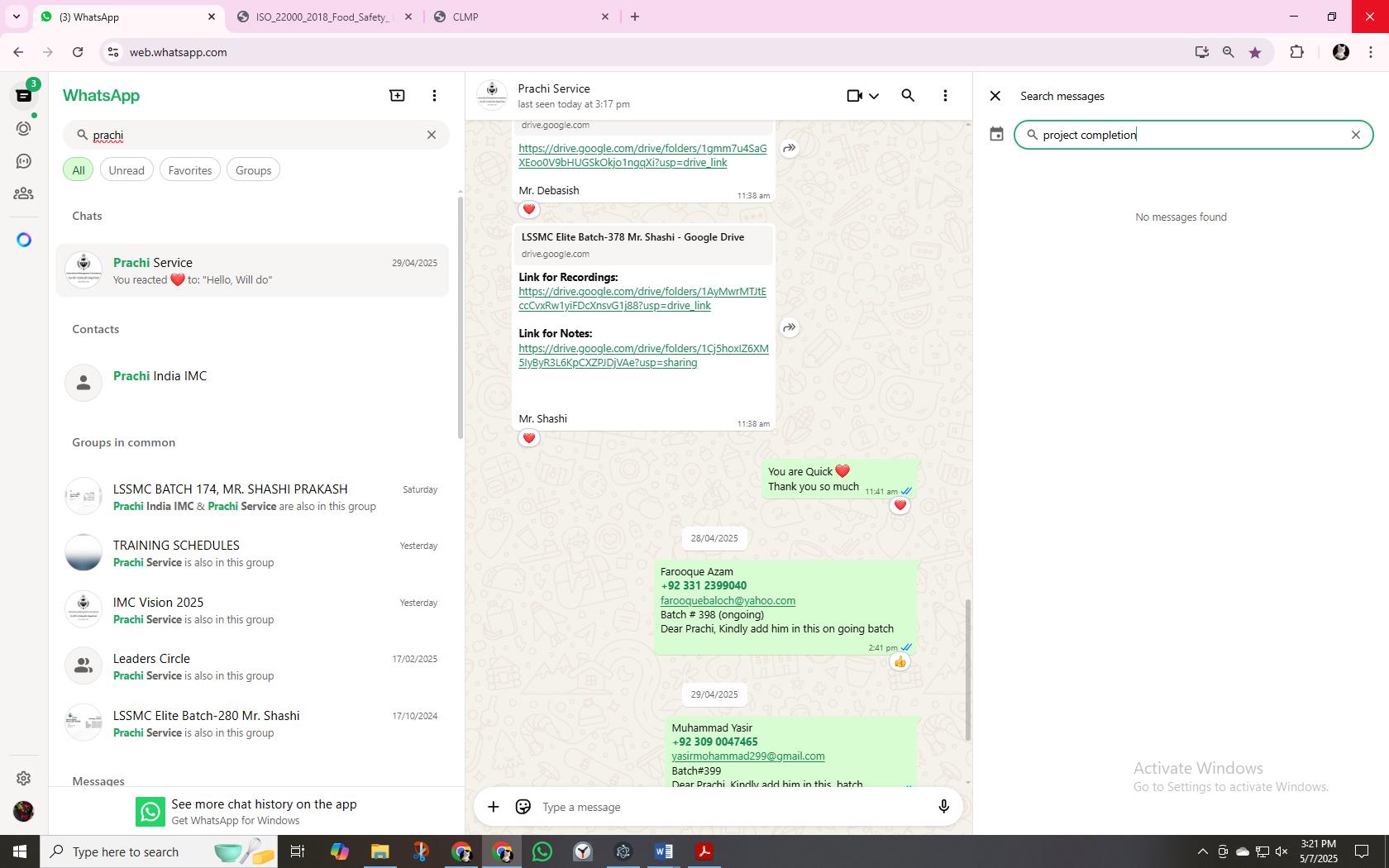Open the attach plus button

click(x=493, y=807)
